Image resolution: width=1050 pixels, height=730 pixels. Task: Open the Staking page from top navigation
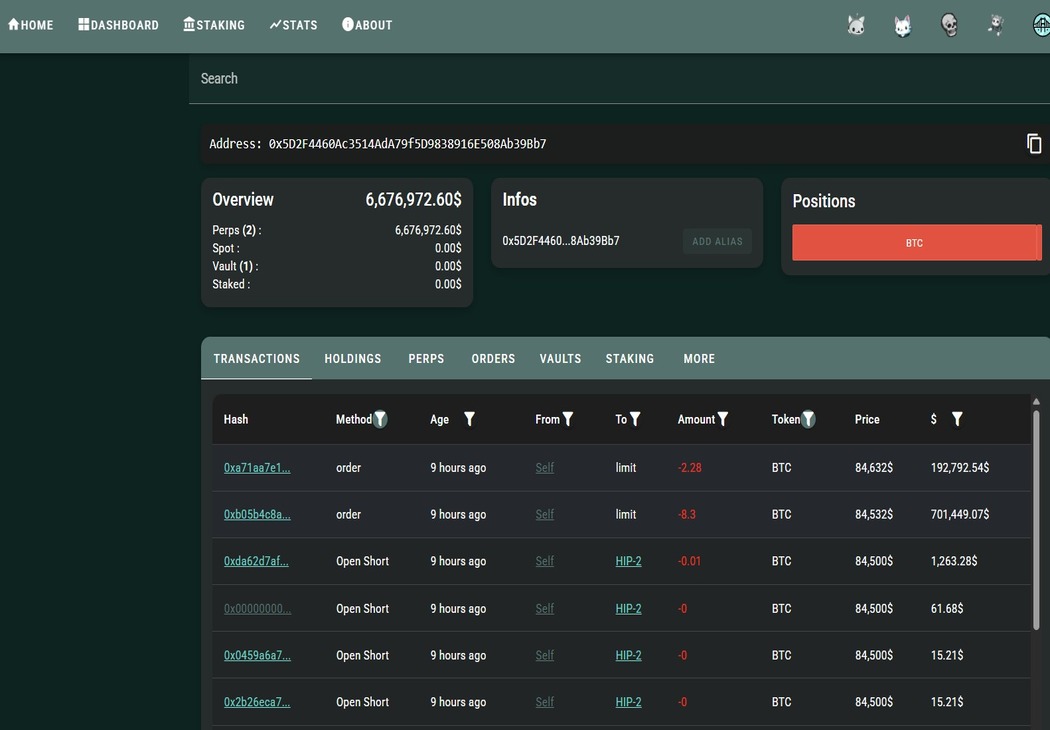click(214, 25)
